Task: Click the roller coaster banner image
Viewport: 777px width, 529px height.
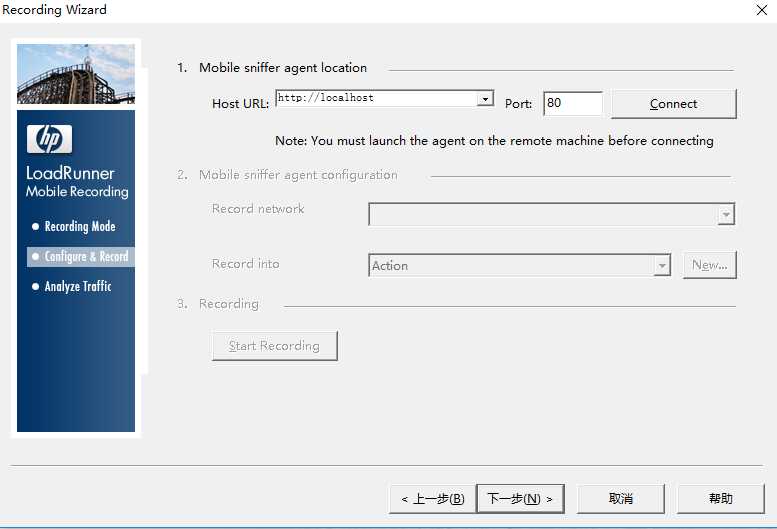Action: [76, 74]
